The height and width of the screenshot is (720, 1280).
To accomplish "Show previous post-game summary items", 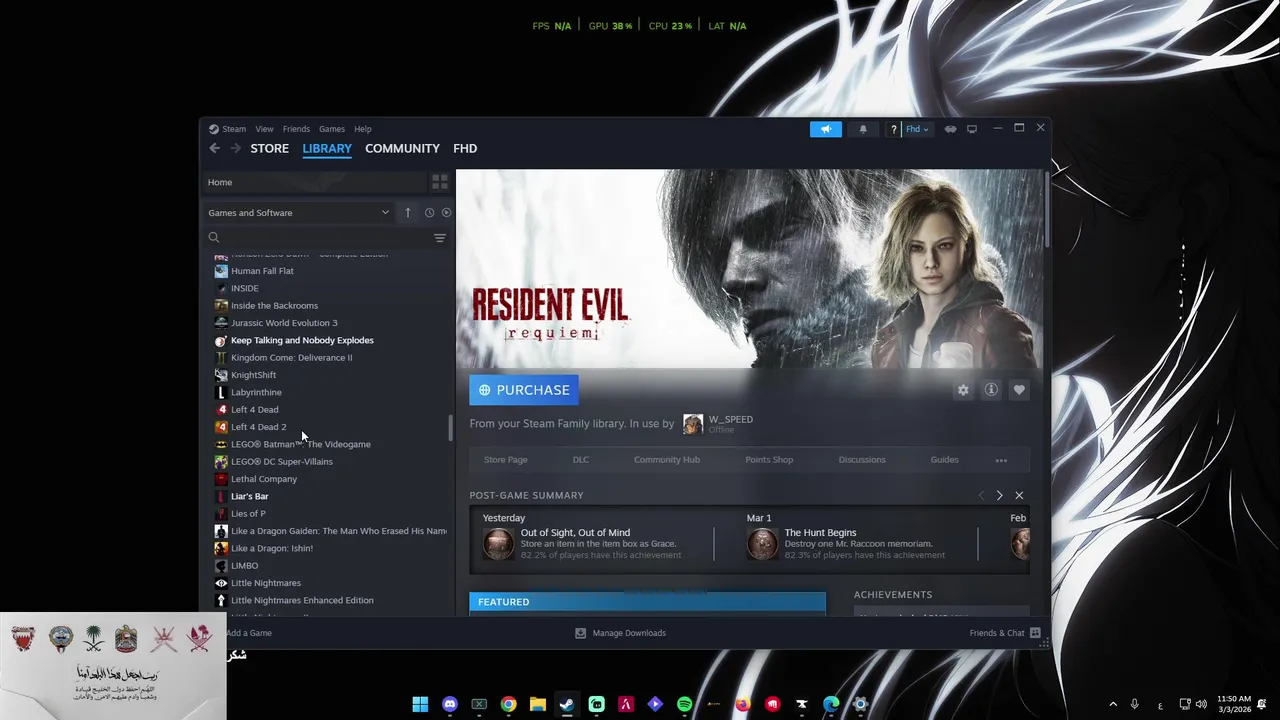I will coord(981,495).
